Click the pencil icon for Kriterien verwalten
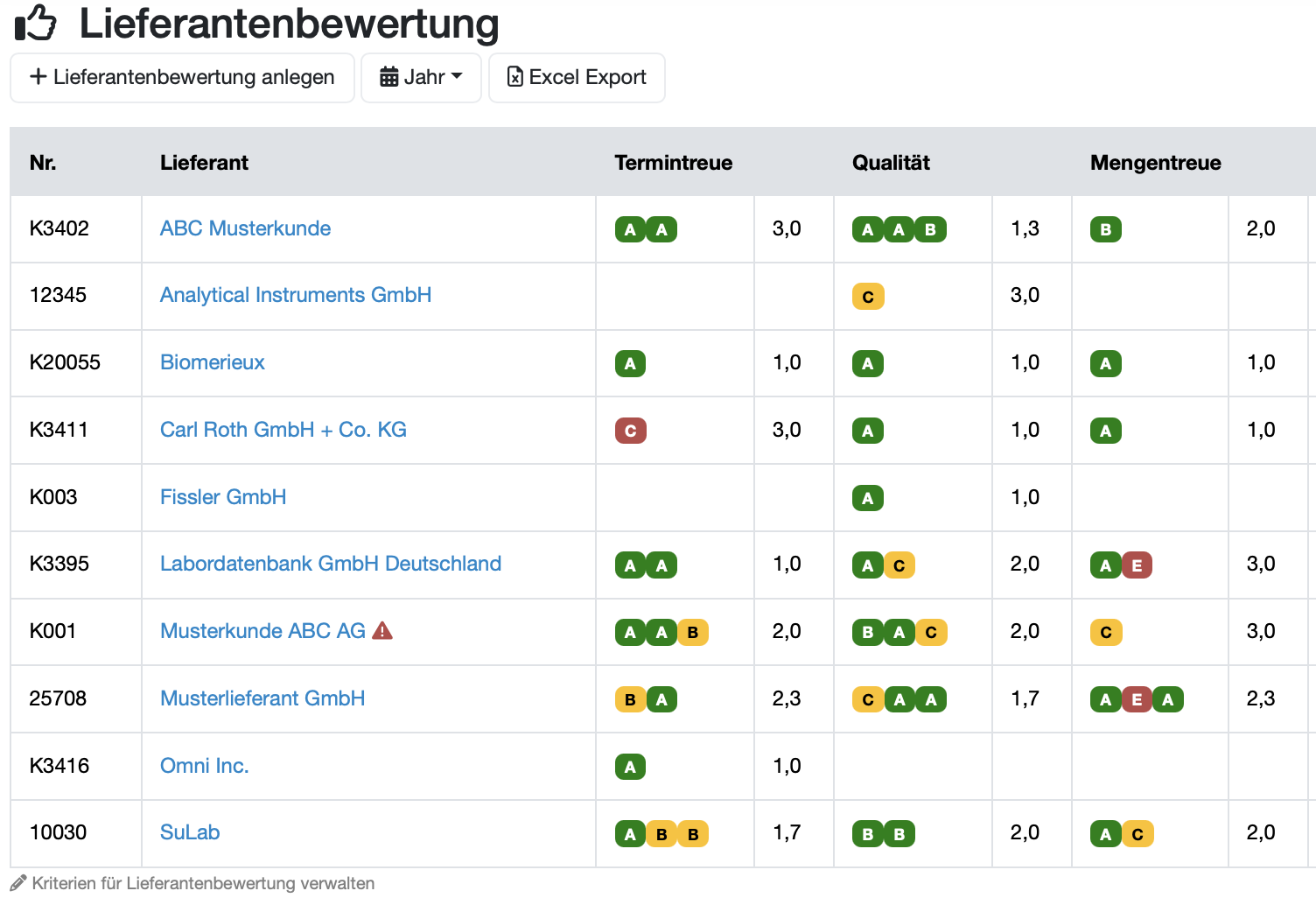The width and height of the screenshot is (1316, 912). [18, 883]
